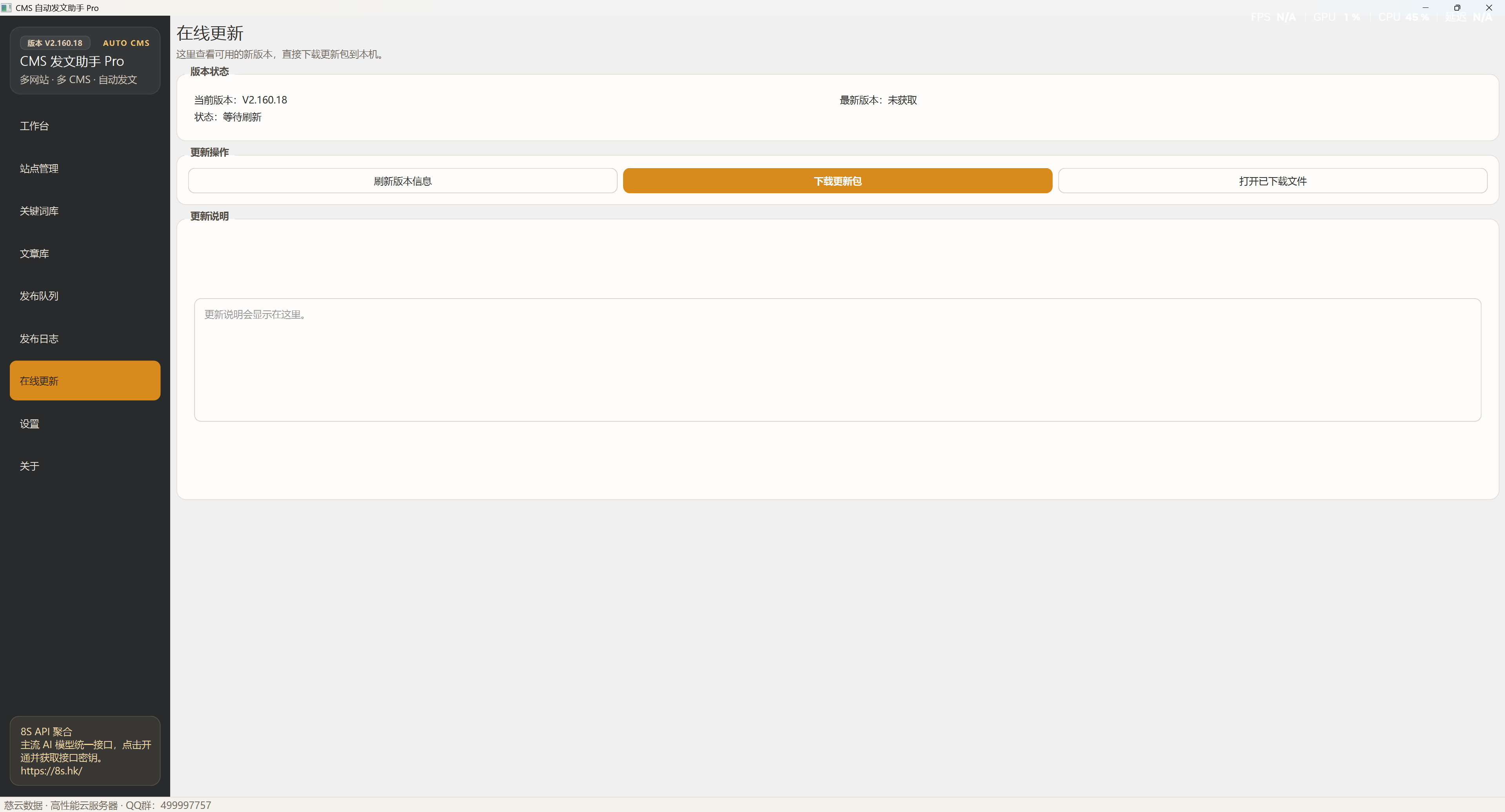View 发布日志 in the sidebar
This screenshot has height=812, width=1505.
tap(85, 339)
